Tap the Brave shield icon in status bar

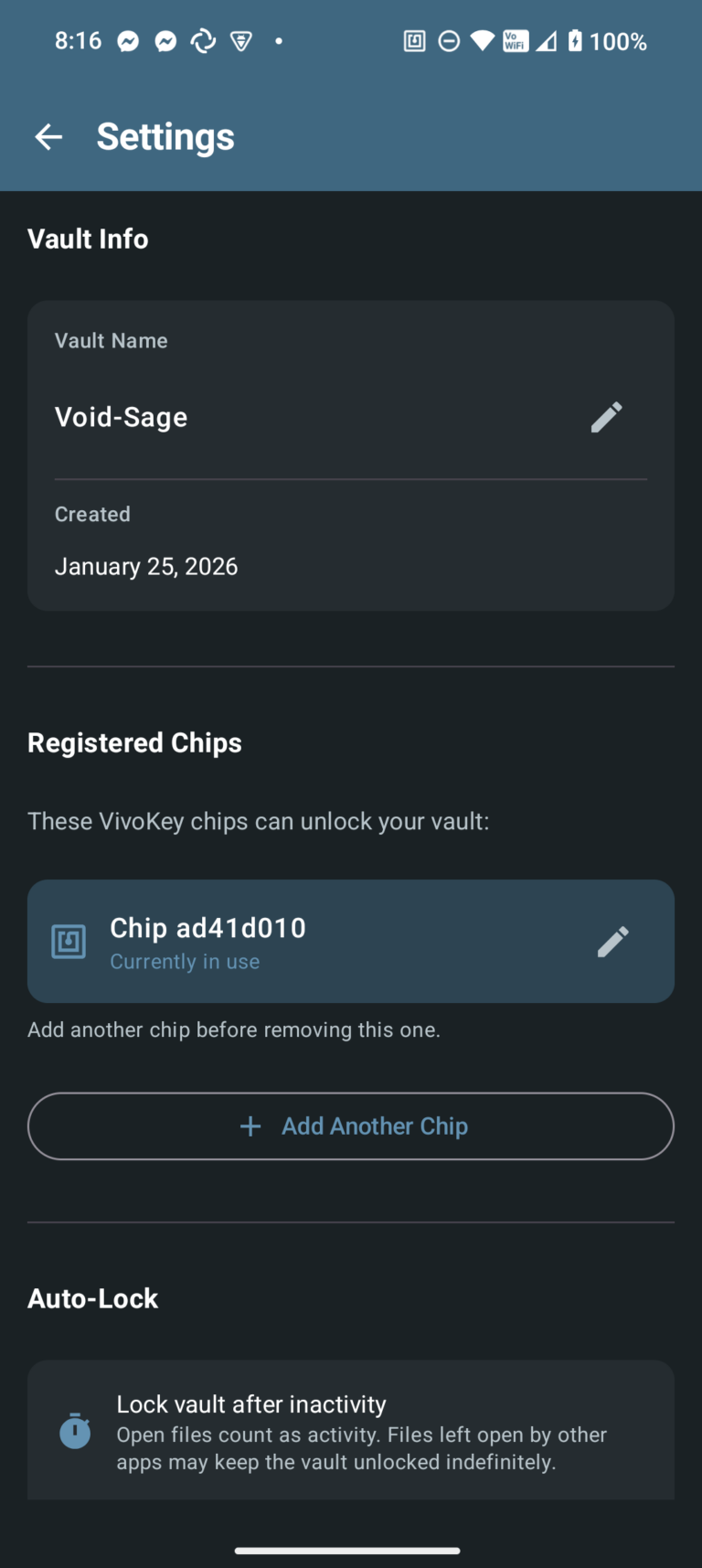point(241,41)
